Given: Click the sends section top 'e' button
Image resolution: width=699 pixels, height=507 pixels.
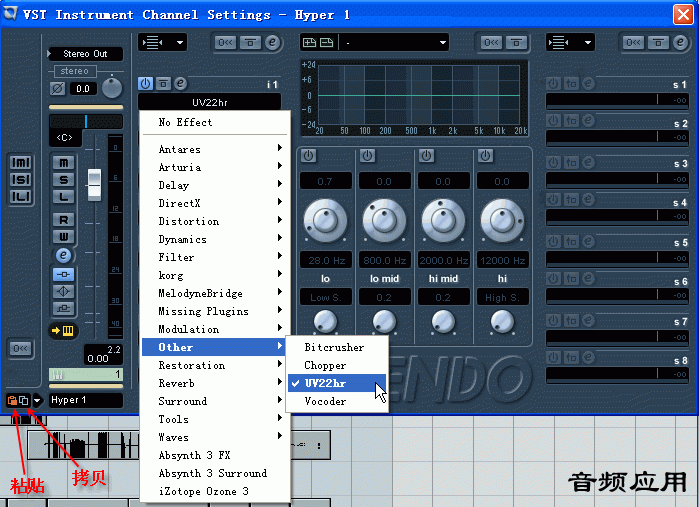Looking at the screenshot, I should pyautogui.click(x=680, y=42).
